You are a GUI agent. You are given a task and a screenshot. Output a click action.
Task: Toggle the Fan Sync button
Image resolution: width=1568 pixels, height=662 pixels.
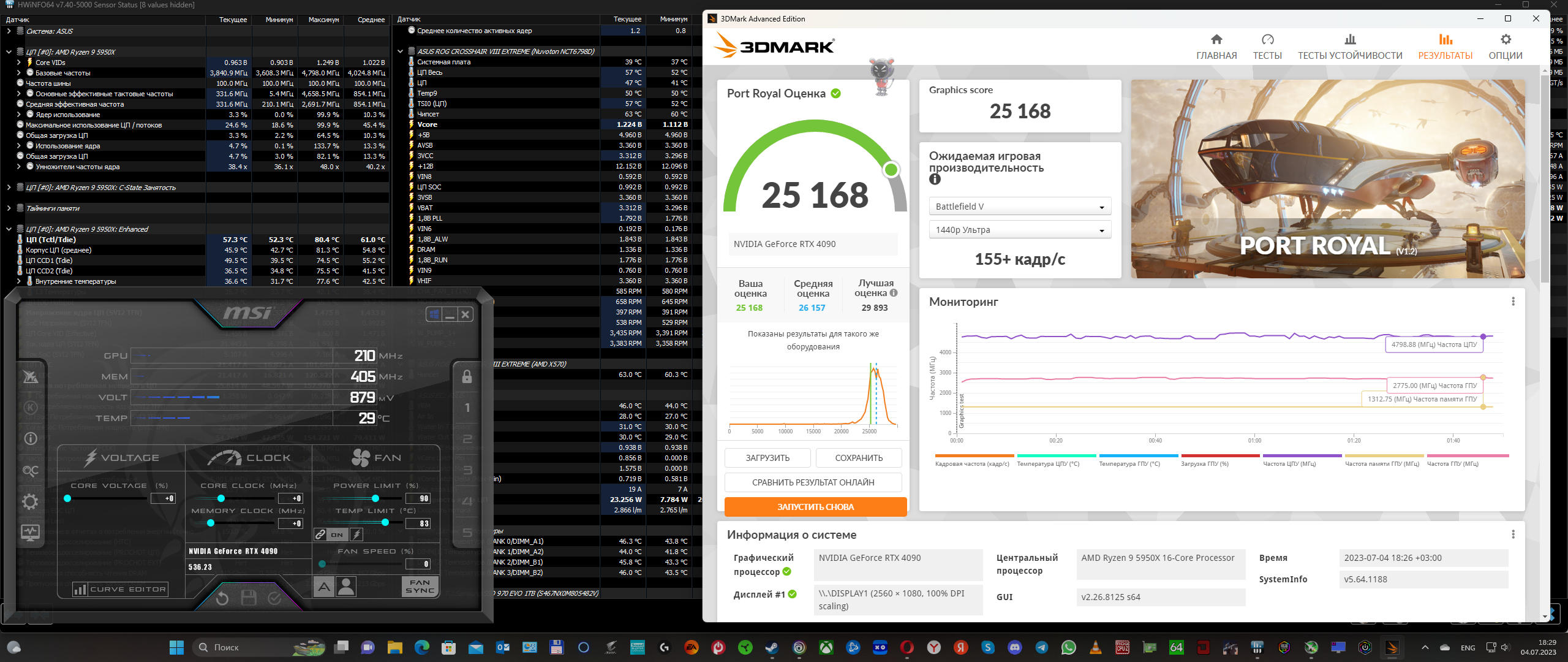pos(420,587)
